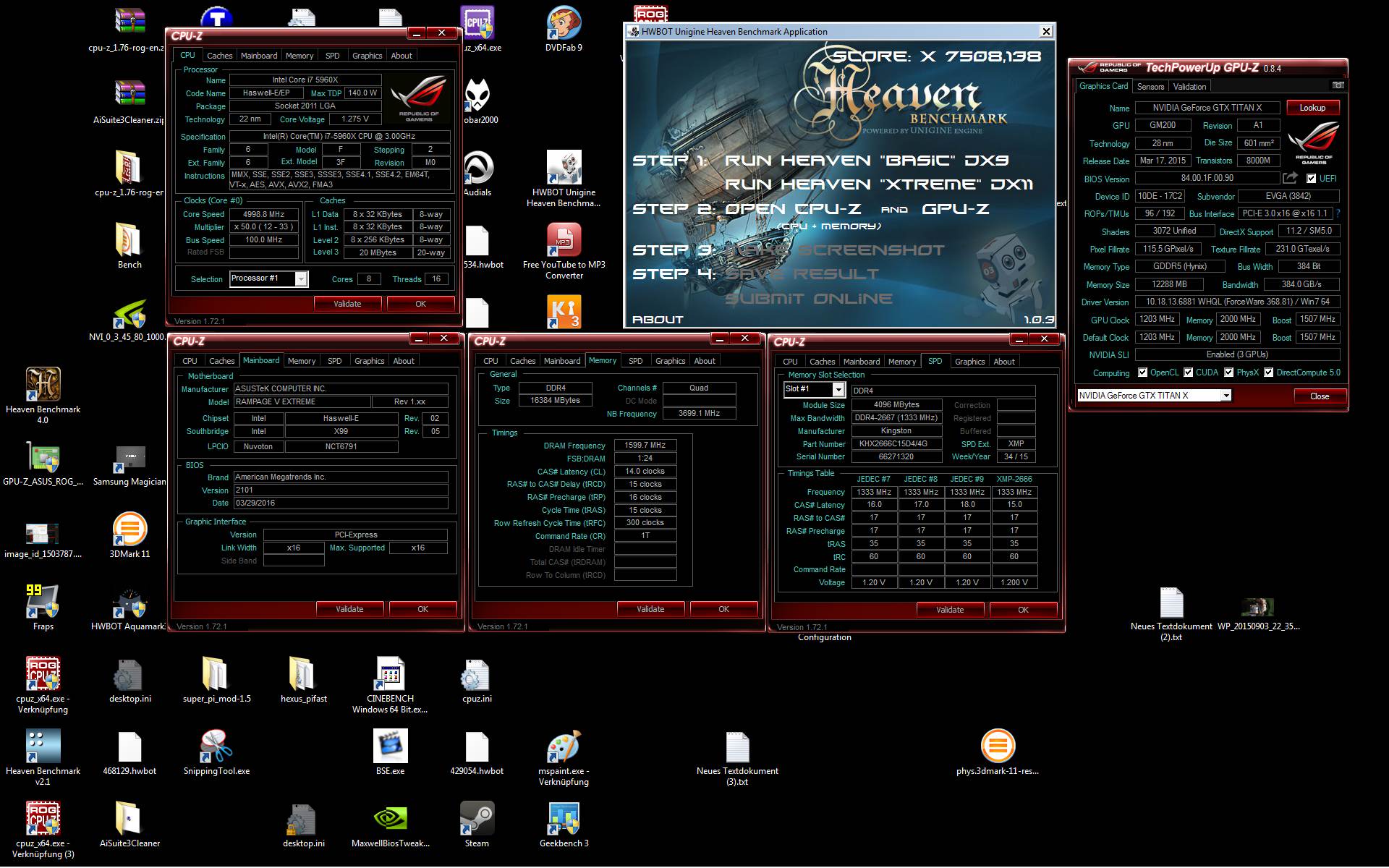This screenshot has height=868, width=1389.
Task: Click the GPU Name field showing GTX TITAN X
Action: 1207,108
